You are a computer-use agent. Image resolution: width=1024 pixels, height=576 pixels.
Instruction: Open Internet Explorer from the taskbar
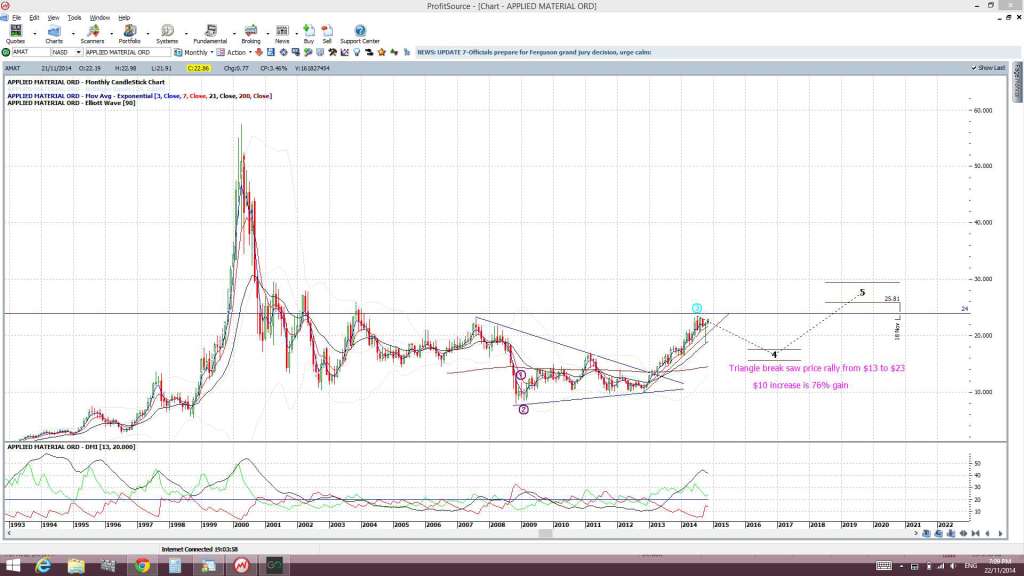pos(43,566)
